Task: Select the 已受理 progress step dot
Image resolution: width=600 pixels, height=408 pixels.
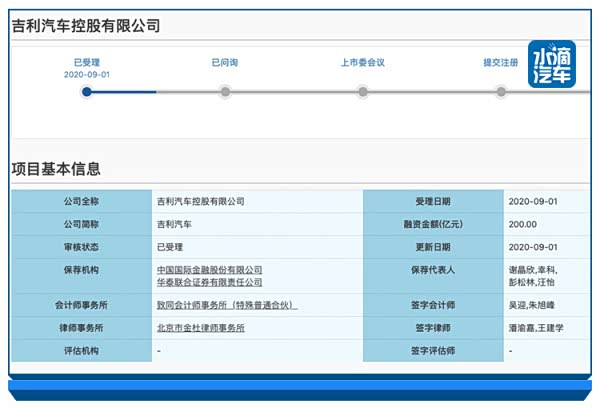Action: click(87, 92)
